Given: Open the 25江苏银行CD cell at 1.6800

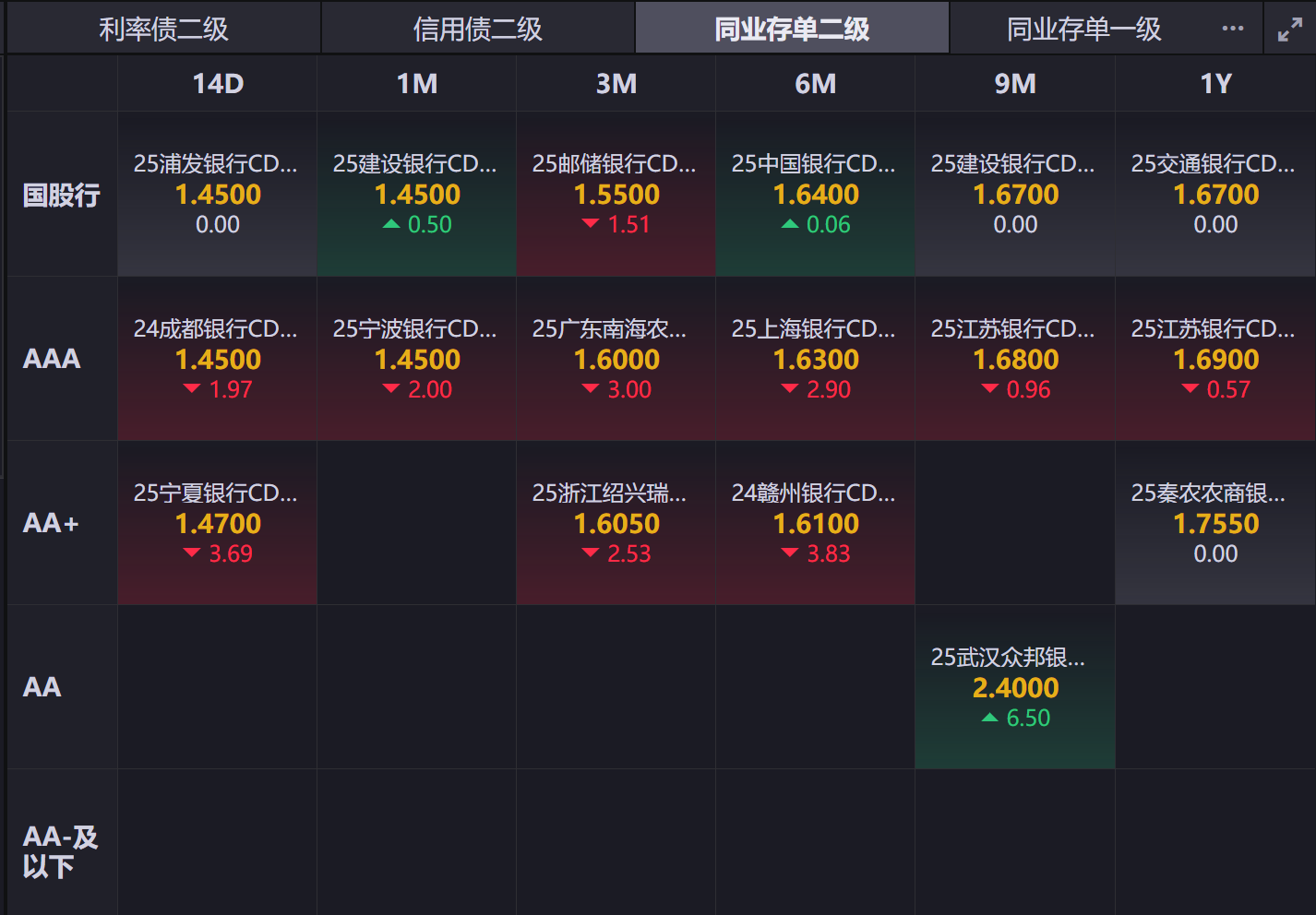Looking at the screenshot, I should click(x=1015, y=359).
